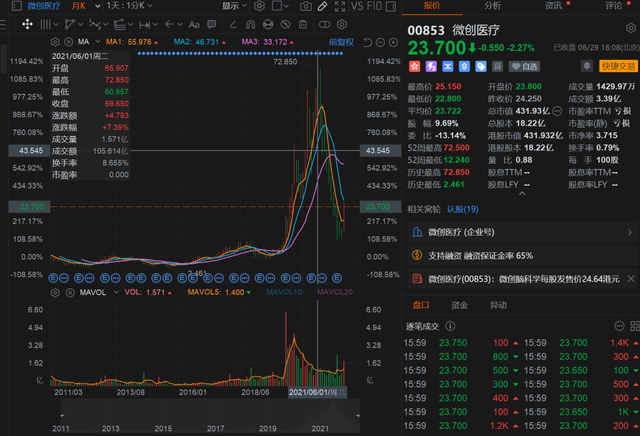The width and height of the screenshot is (640, 436).
Task: Switch to the 评论 tab
Action: tap(614, 6)
